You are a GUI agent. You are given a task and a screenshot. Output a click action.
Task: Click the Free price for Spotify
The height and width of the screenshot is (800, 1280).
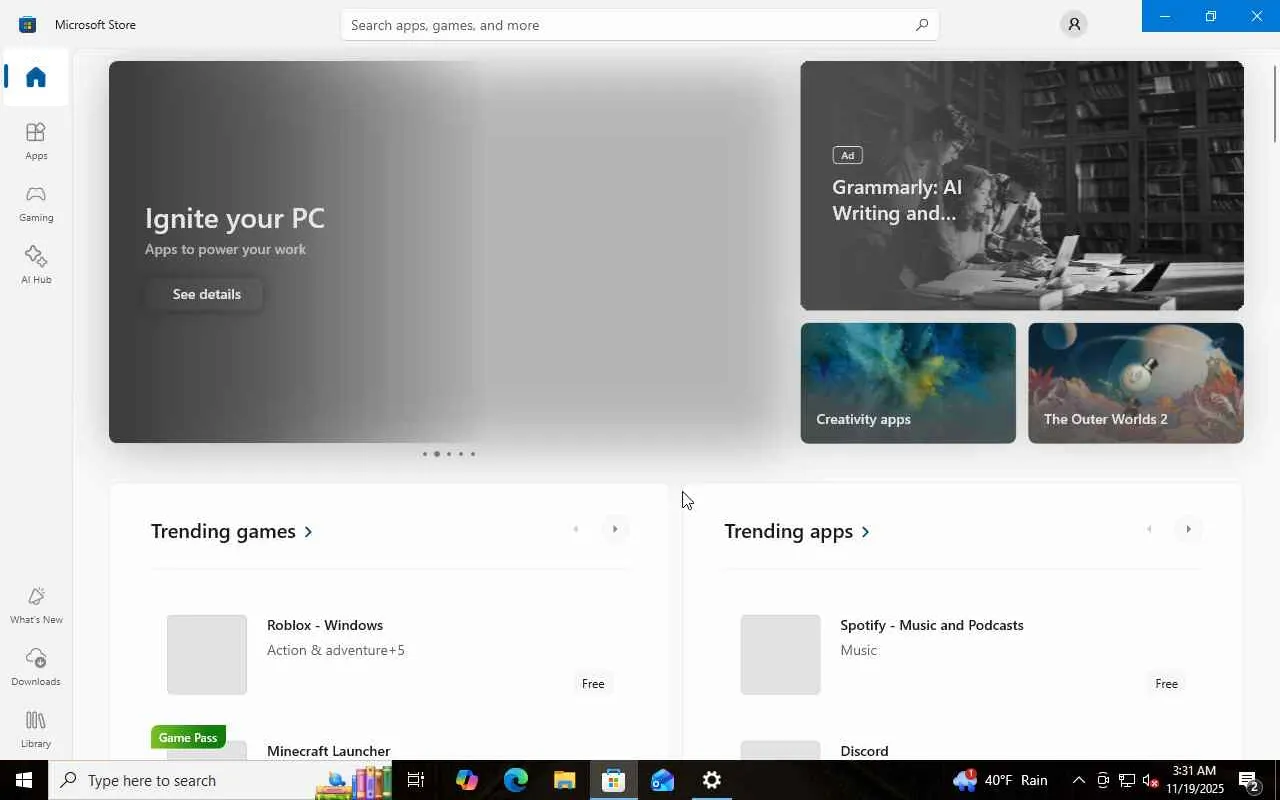pos(1167,684)
